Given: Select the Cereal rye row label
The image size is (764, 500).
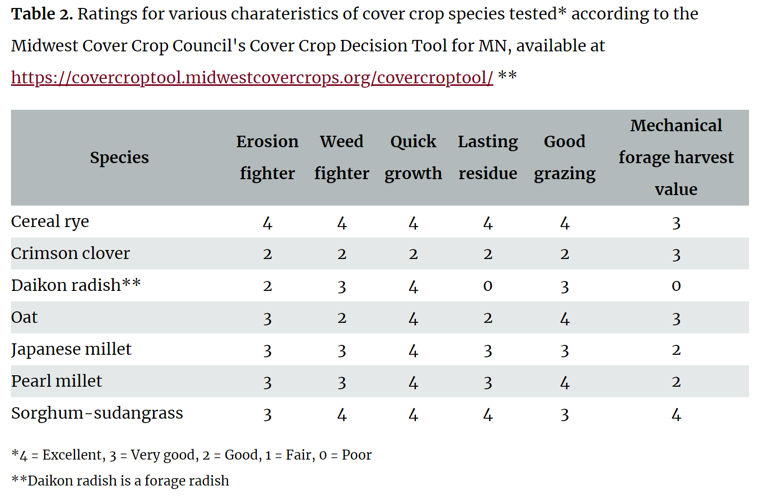Looking at the screenshot, I should [x=50, y=222].
